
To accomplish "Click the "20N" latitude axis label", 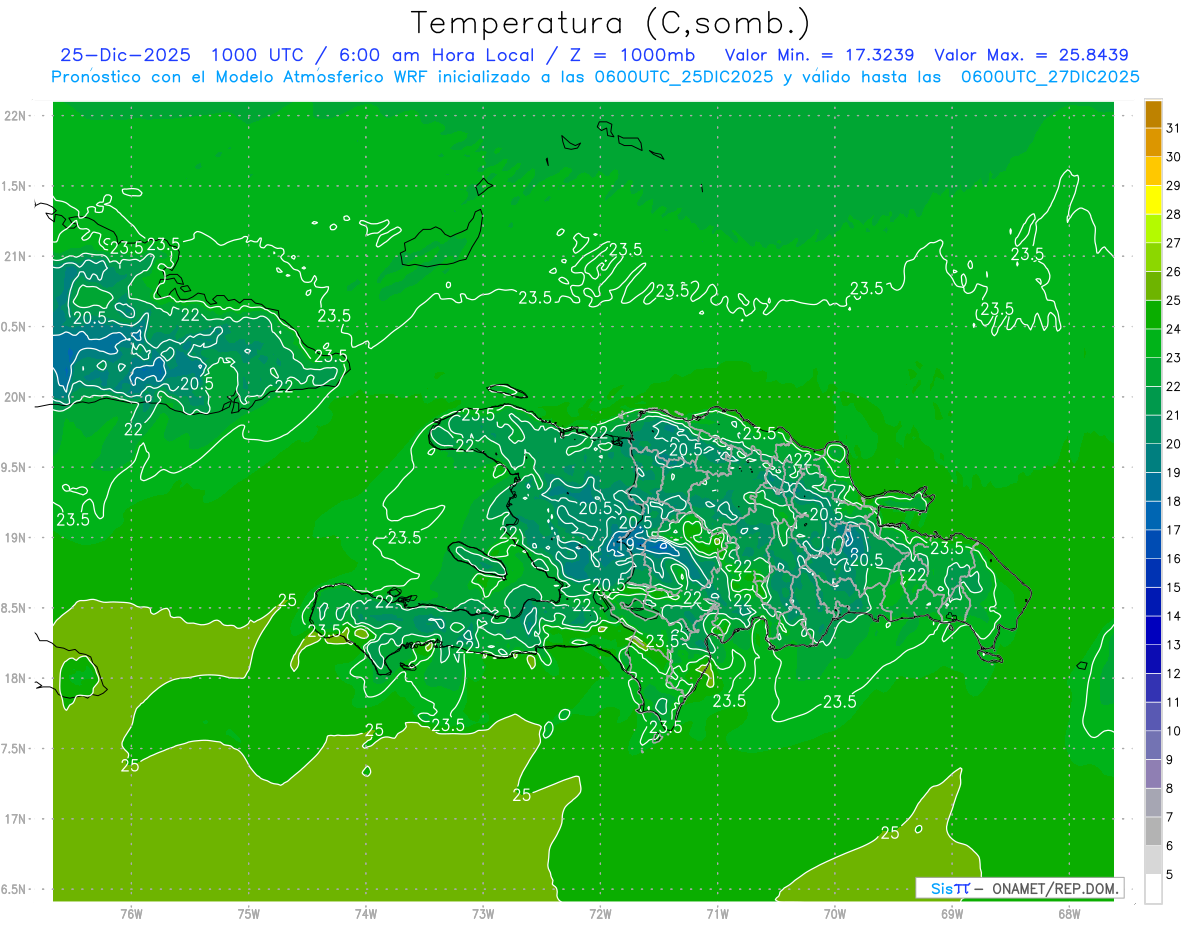I will pyautogui.click(x=16, y=397).
